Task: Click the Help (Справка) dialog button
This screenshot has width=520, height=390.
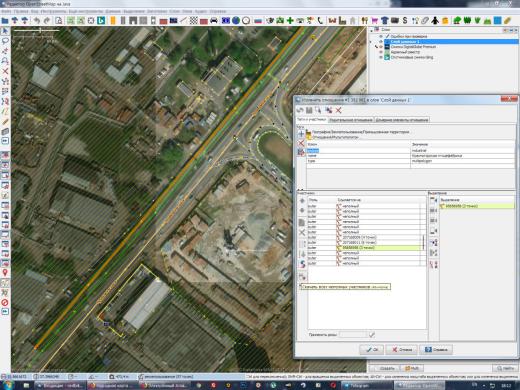Action: pyautogui.click(x=435, y=349)
